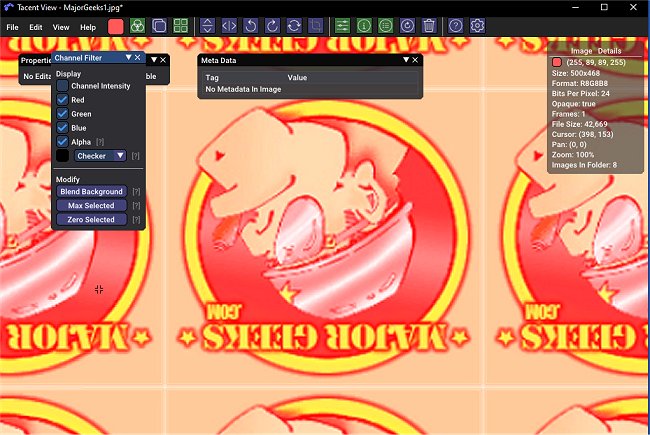Click the help marker next to Checker dropdown
The width and height of the screenshot is (650, 435).
(x=136, y=156)
